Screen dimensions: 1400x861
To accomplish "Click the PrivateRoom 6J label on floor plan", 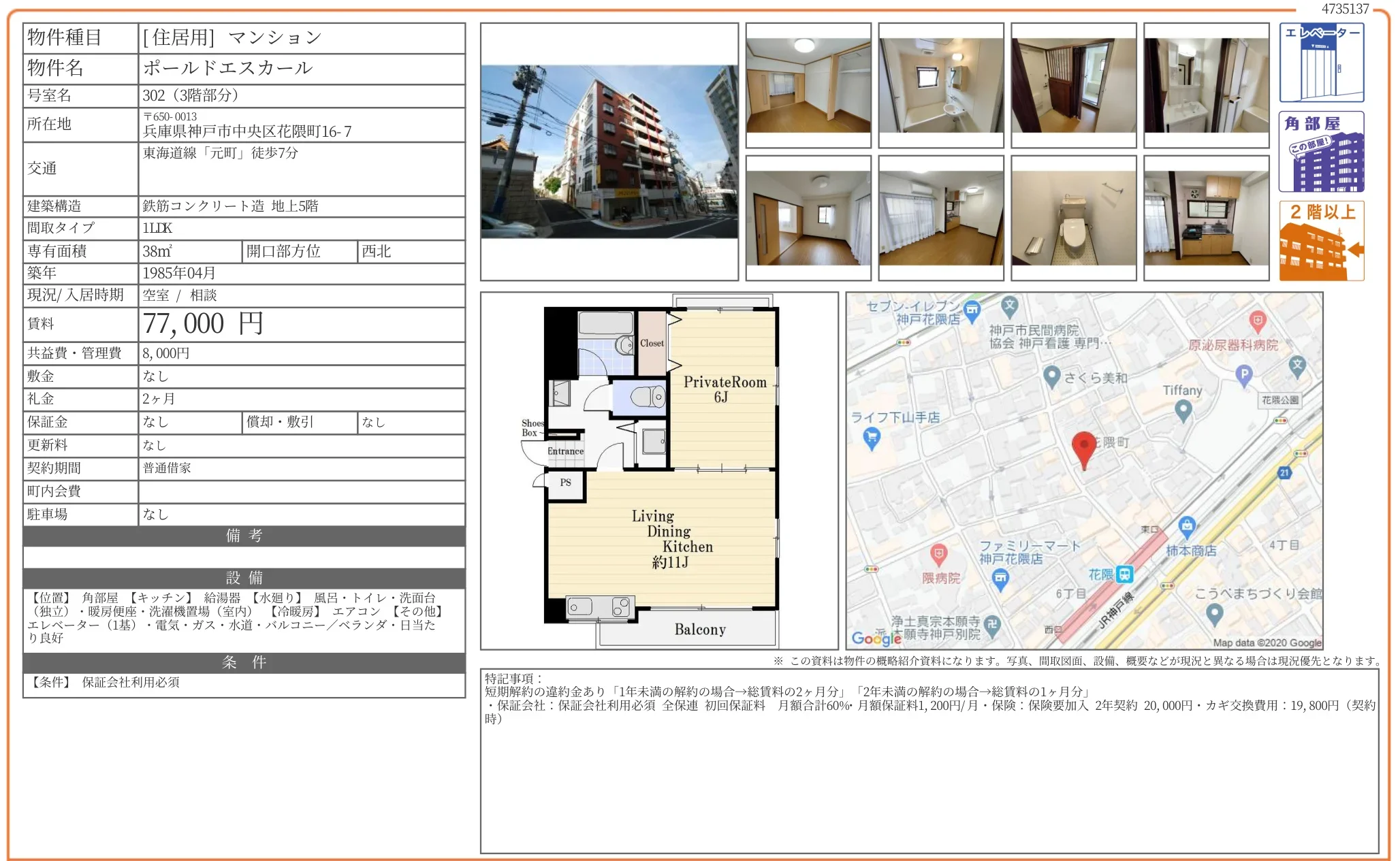I will pos(725,389).
